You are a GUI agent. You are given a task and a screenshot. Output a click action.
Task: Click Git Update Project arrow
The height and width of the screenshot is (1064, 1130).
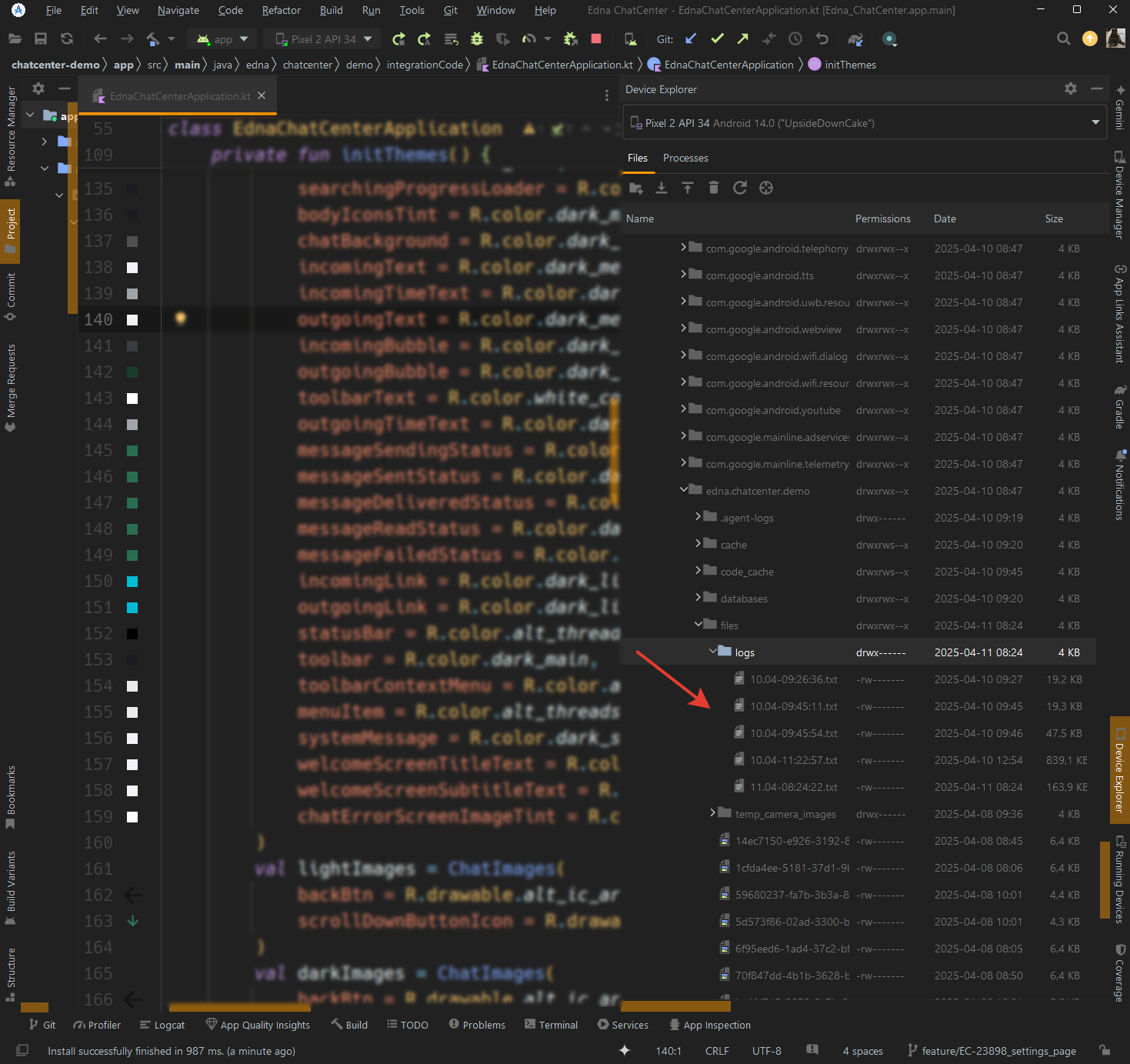pyautogui.click(x=691, y=39)
